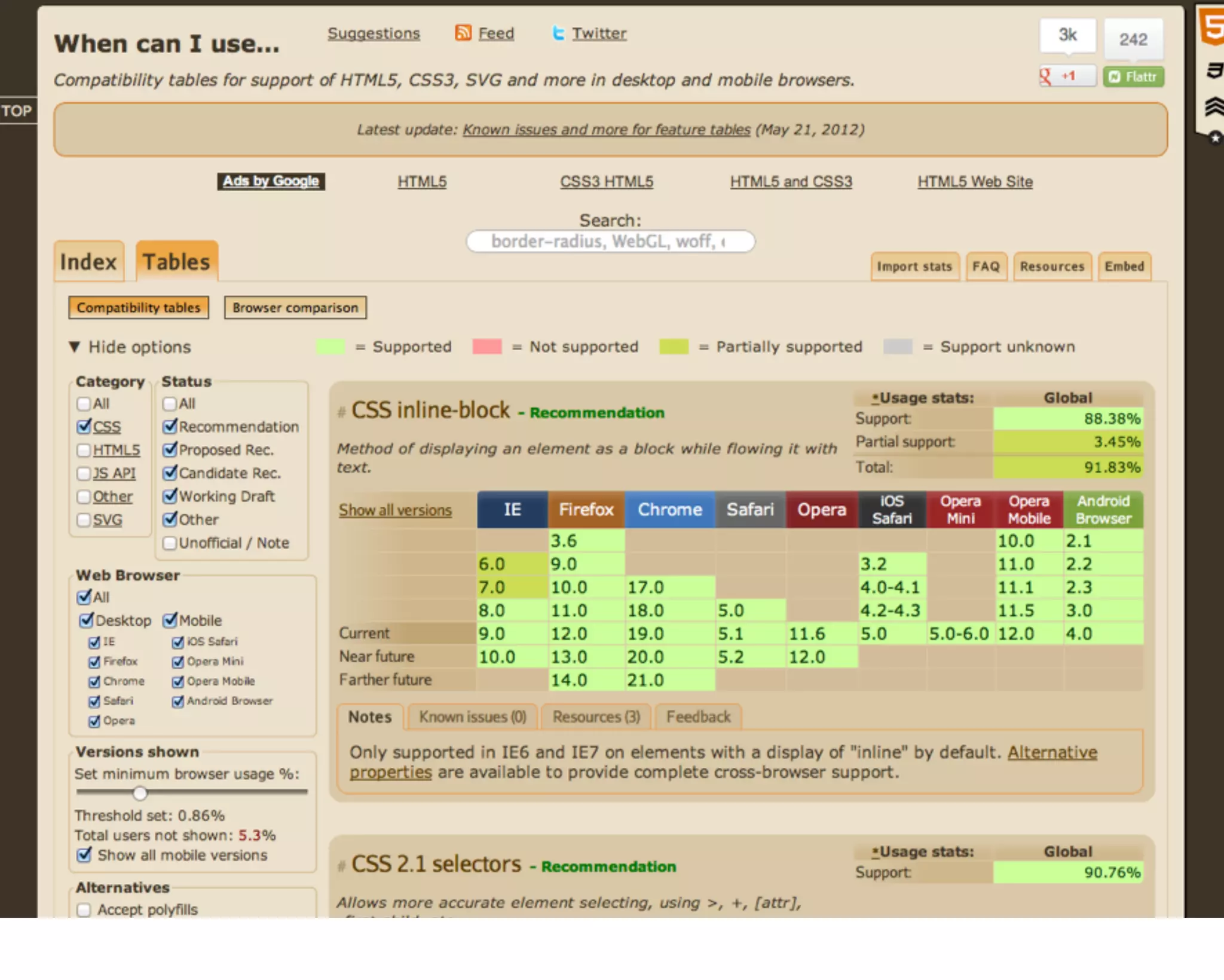The image size is (1224, 980).
Task: Click the CSS3 styling badge icon
Action: pyautogui.click(x=1214, y=70)
